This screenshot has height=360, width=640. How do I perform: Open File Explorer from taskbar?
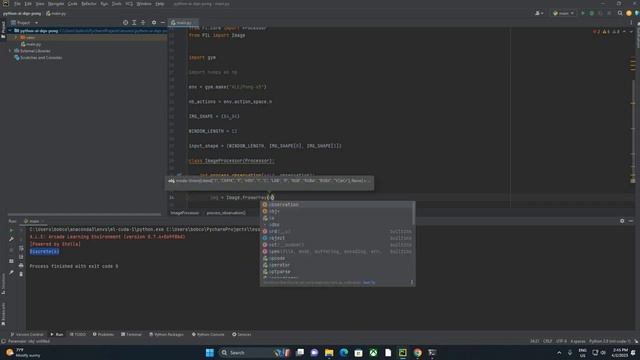(329, 353)
